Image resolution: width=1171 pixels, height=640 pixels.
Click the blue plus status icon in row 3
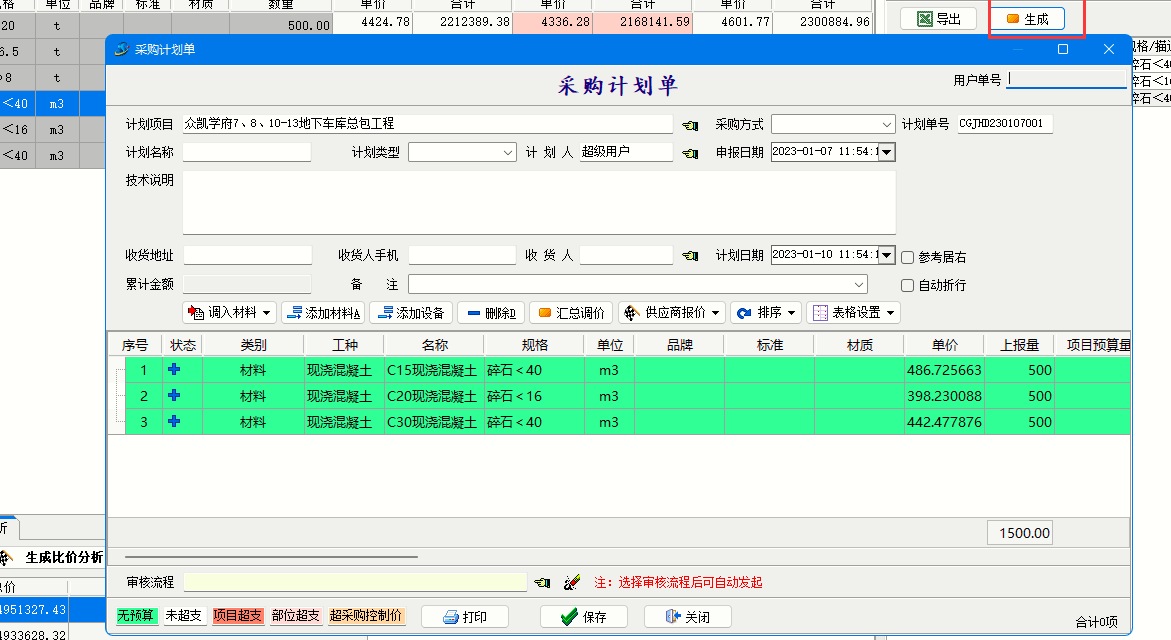coord(174,421)
